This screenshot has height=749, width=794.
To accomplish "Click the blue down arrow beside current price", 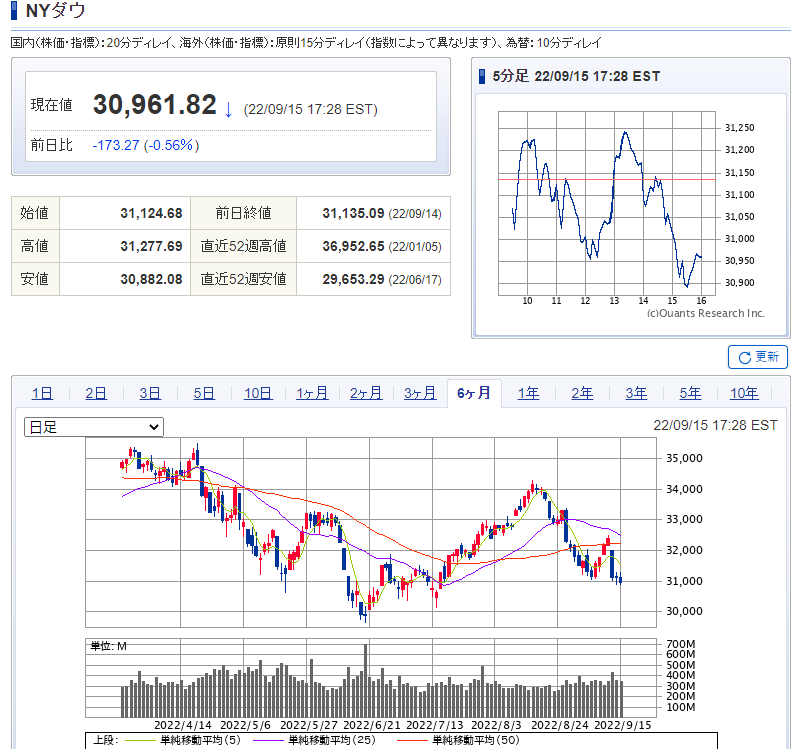I will point(228,108).
